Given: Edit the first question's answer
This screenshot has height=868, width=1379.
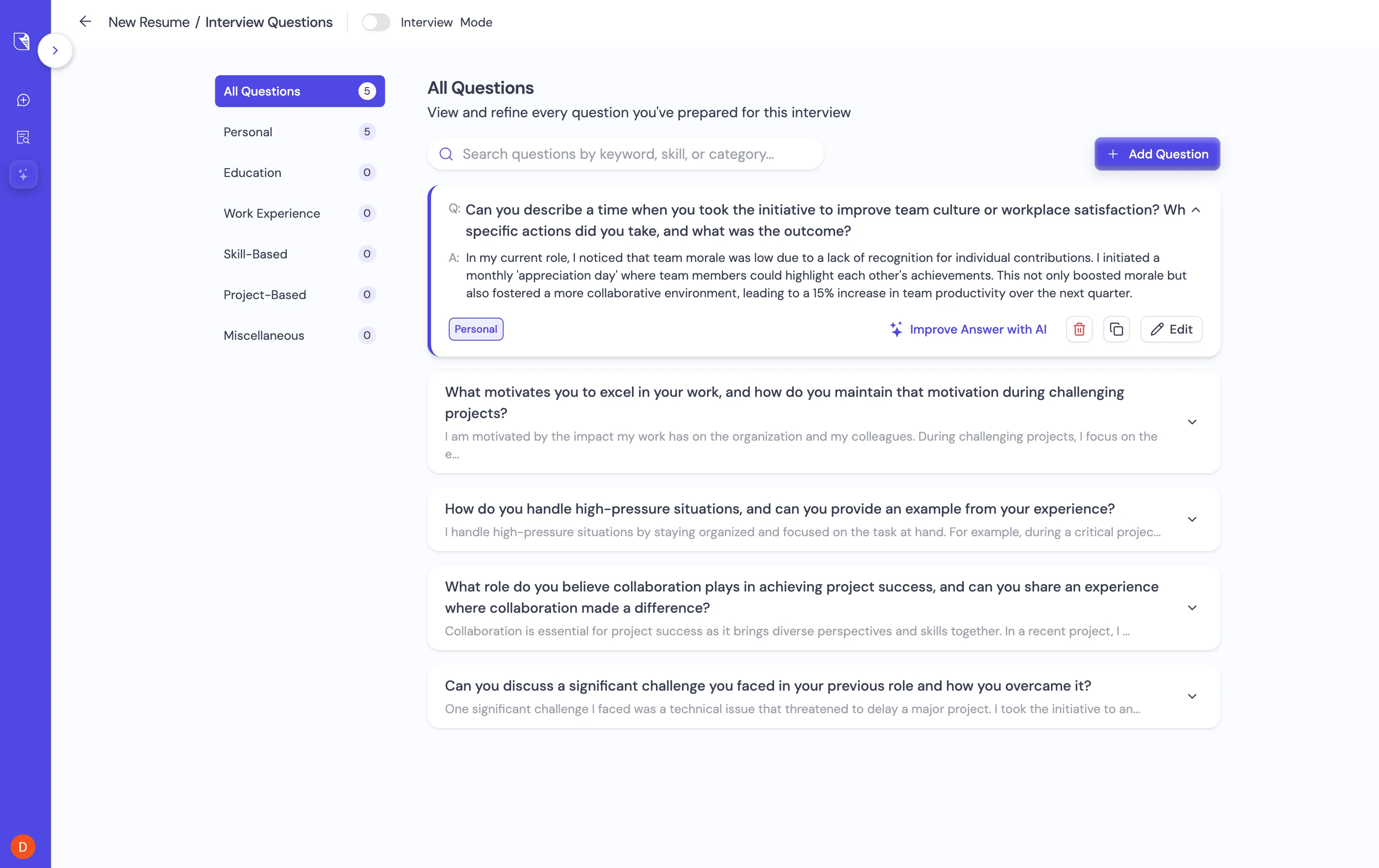Looking at the screenshot, I should pos(1171,329).
